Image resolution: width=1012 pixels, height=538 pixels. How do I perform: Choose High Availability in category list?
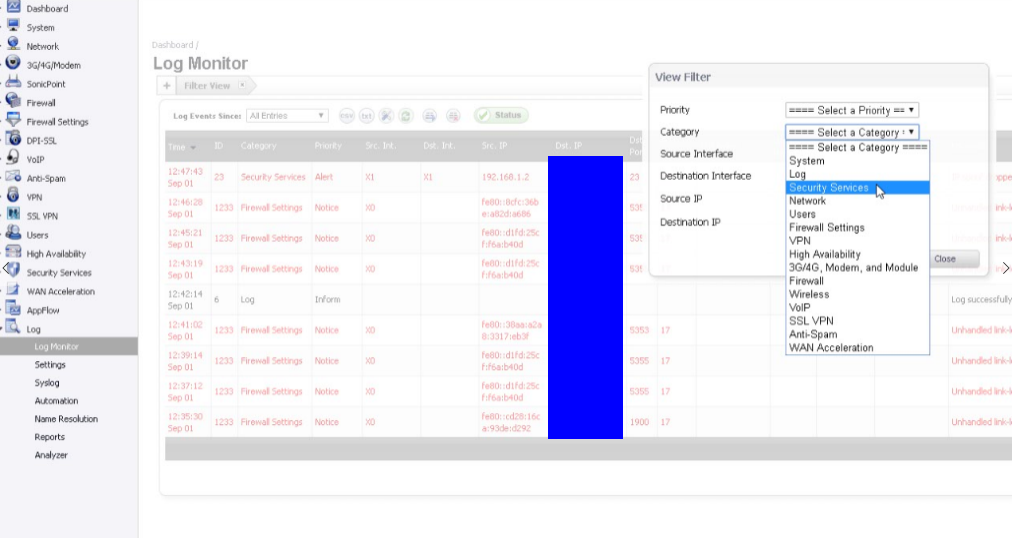coord(858,254)
